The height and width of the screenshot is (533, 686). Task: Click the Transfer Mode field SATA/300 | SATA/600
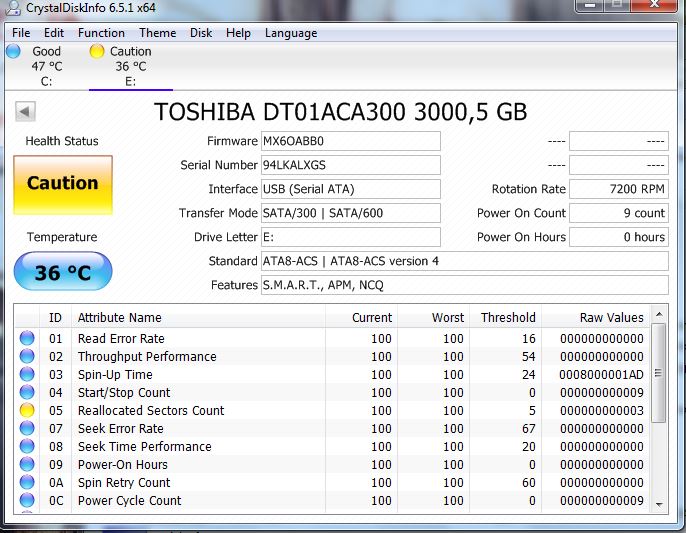click(x=351, y=213)
